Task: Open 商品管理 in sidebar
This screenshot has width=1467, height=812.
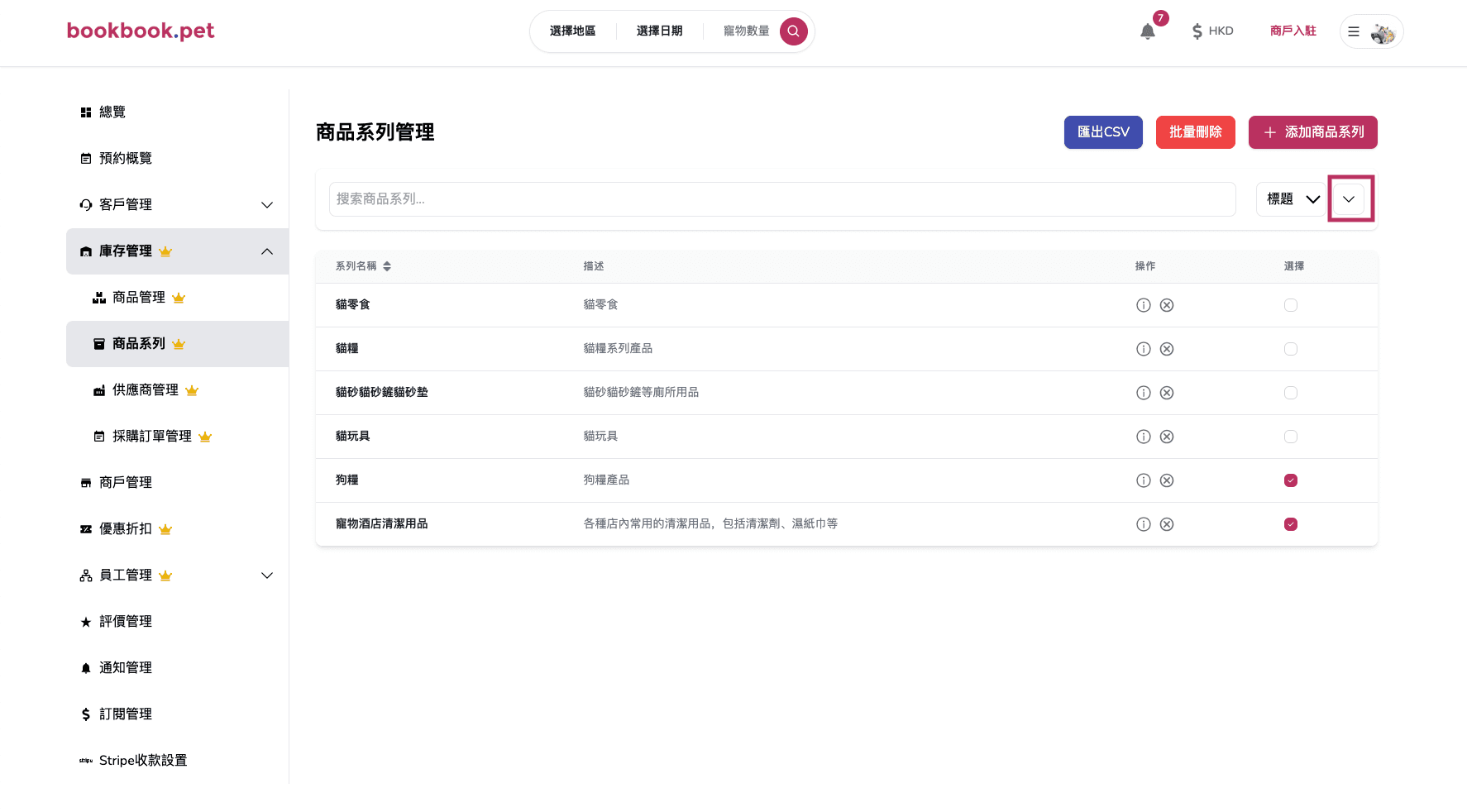Action: pyautogui.click(x=177, y=298)
